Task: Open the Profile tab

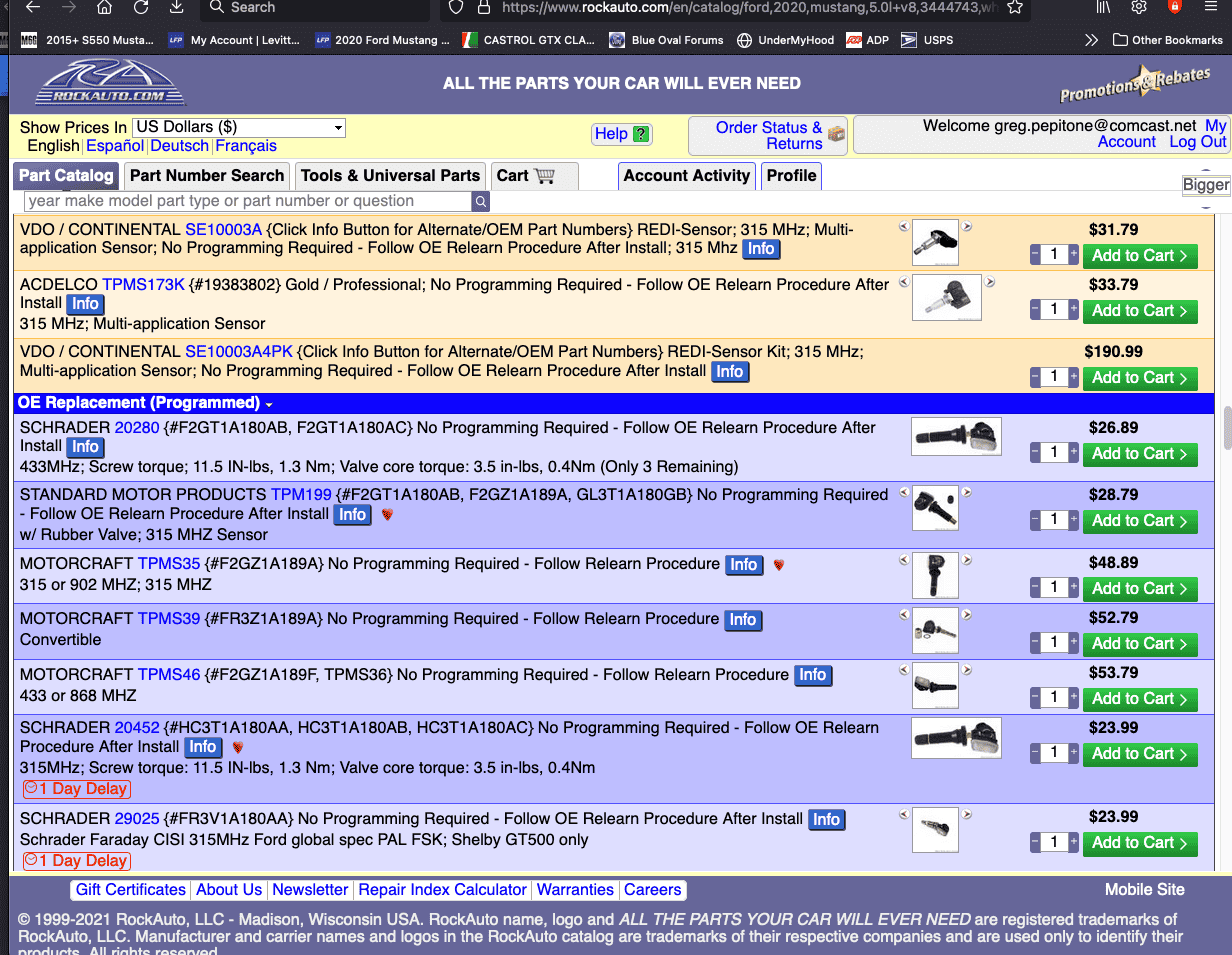Action: pos(791,176)
